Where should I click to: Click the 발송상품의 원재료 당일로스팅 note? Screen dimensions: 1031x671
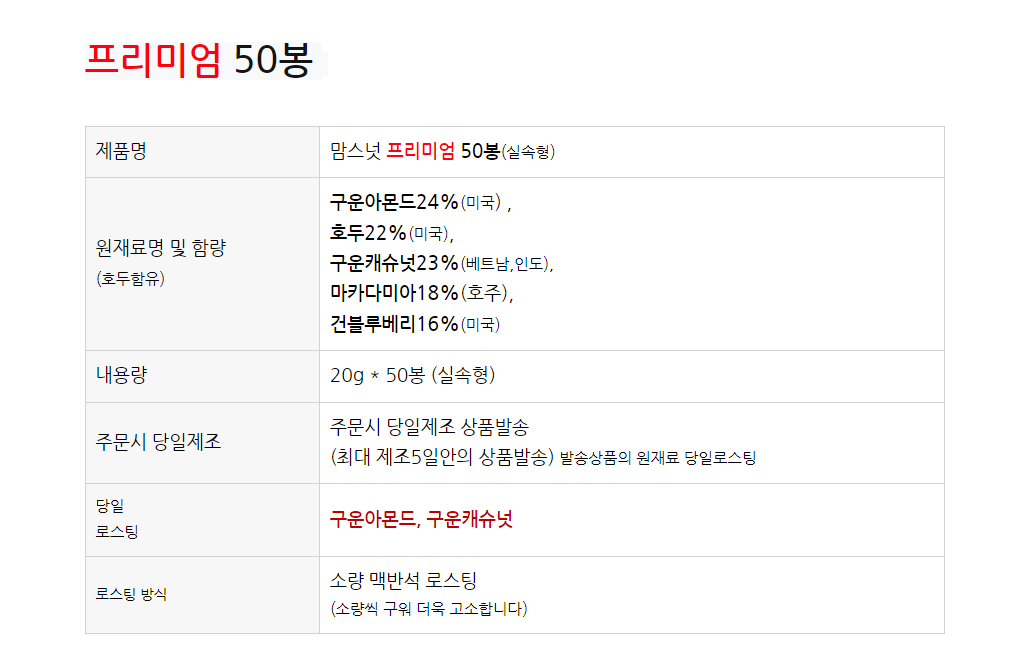pos(658,459)
